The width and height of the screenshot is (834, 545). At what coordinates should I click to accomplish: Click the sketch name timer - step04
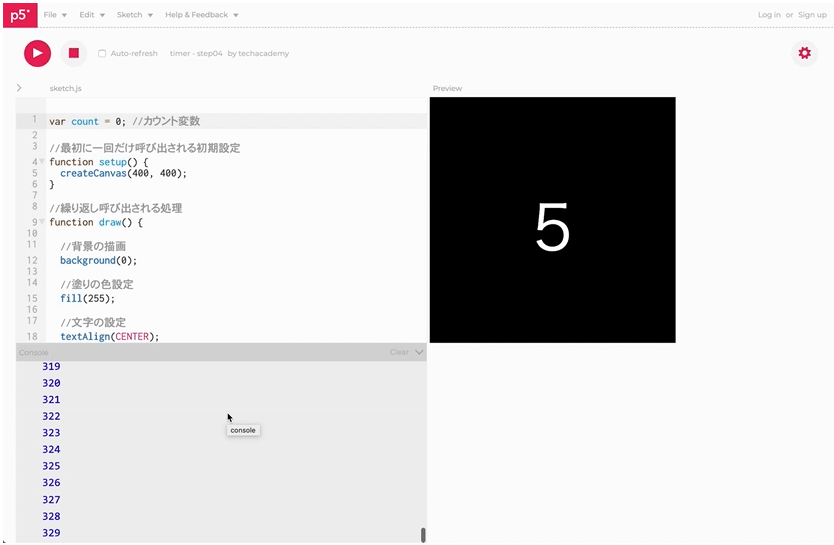[196, 53]
